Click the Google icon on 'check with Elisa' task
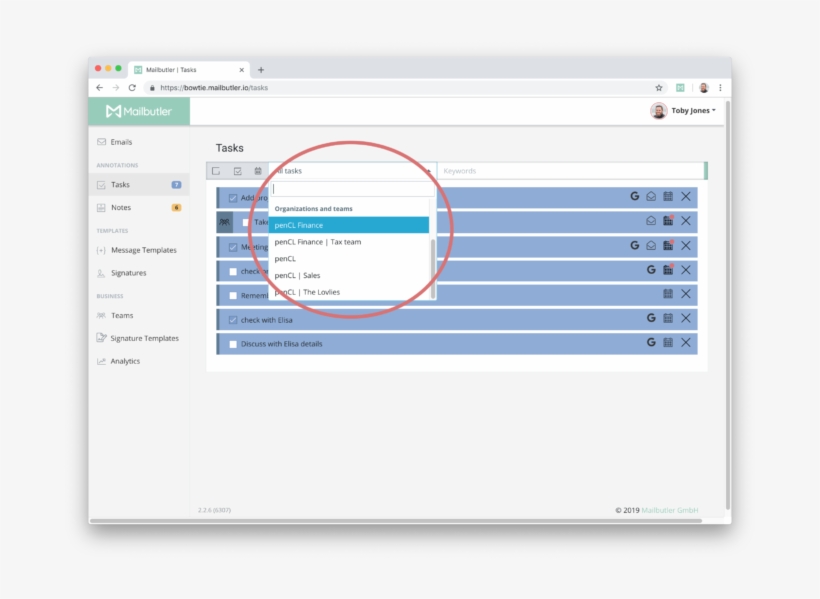 tap(651, 318)
